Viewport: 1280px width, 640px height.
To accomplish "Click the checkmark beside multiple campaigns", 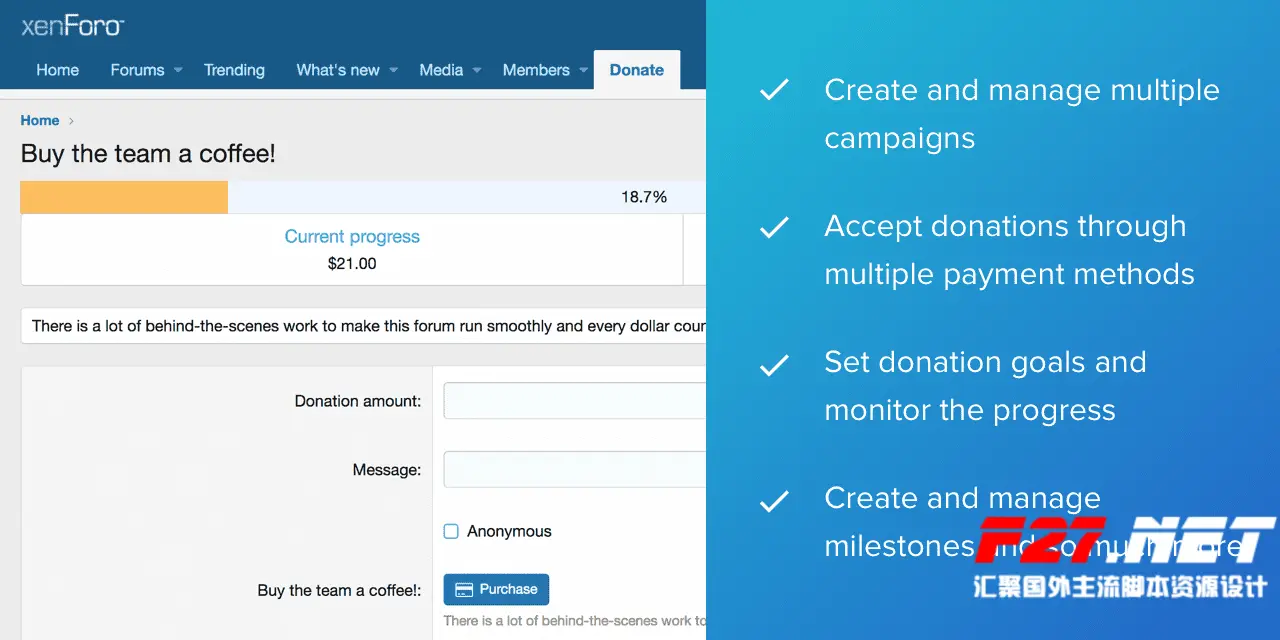I will pyautogui.click(x=774, y=91).
